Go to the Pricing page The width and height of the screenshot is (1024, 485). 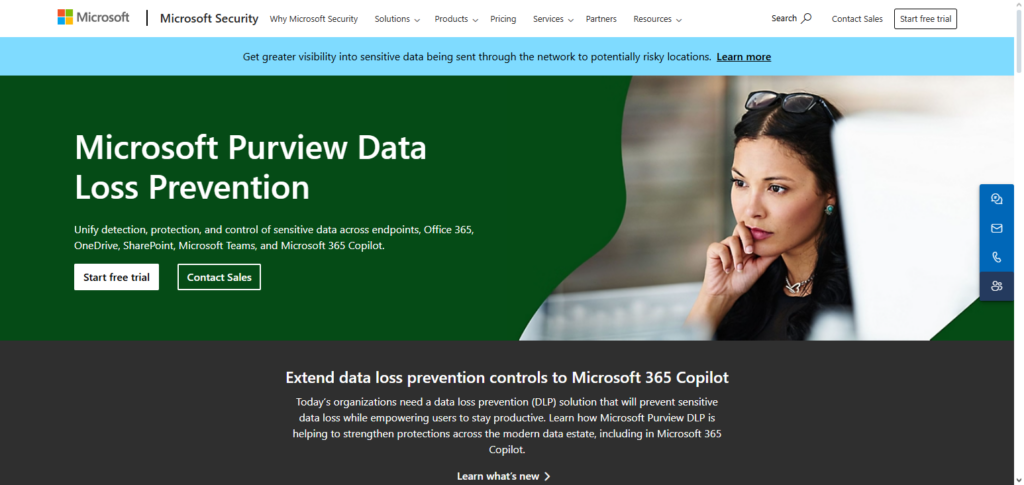coord(503,19)
